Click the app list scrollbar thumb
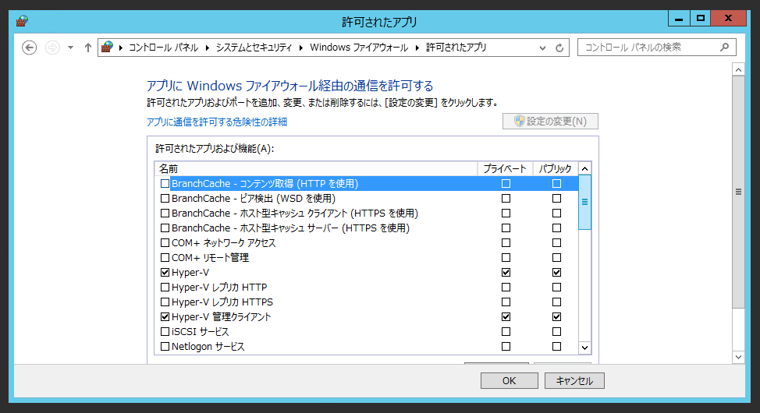760x413 pixels. pyautogui.click(x=585, y=202)
